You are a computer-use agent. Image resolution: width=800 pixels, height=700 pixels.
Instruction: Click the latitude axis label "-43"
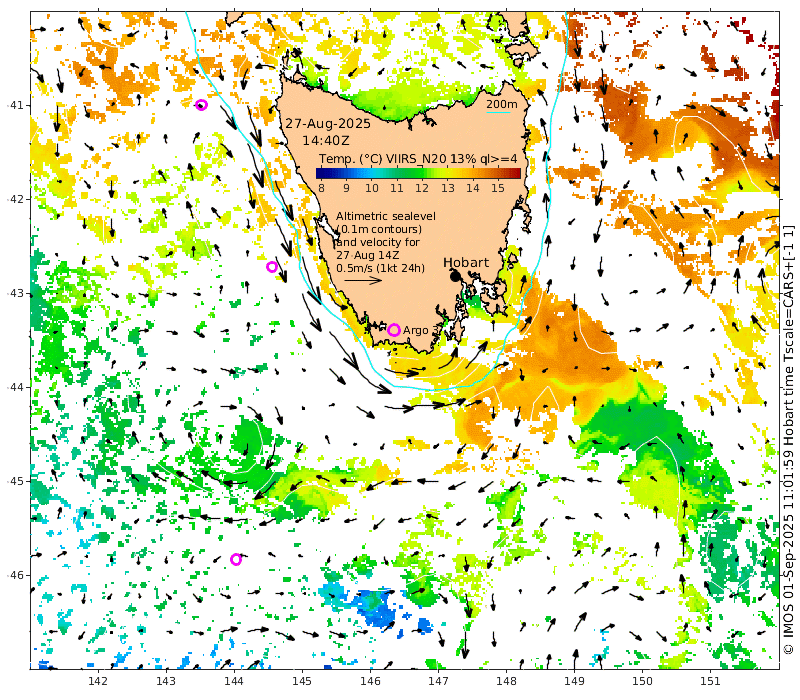click(x=15, y=293)
